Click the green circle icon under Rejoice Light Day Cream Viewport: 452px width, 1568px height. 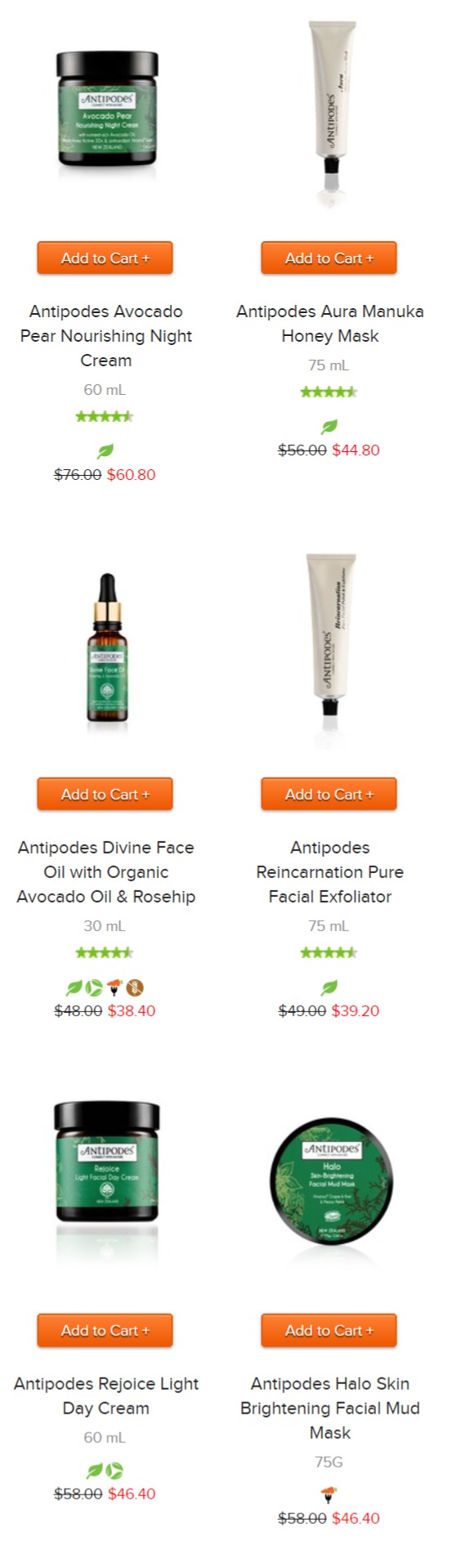115,1470
